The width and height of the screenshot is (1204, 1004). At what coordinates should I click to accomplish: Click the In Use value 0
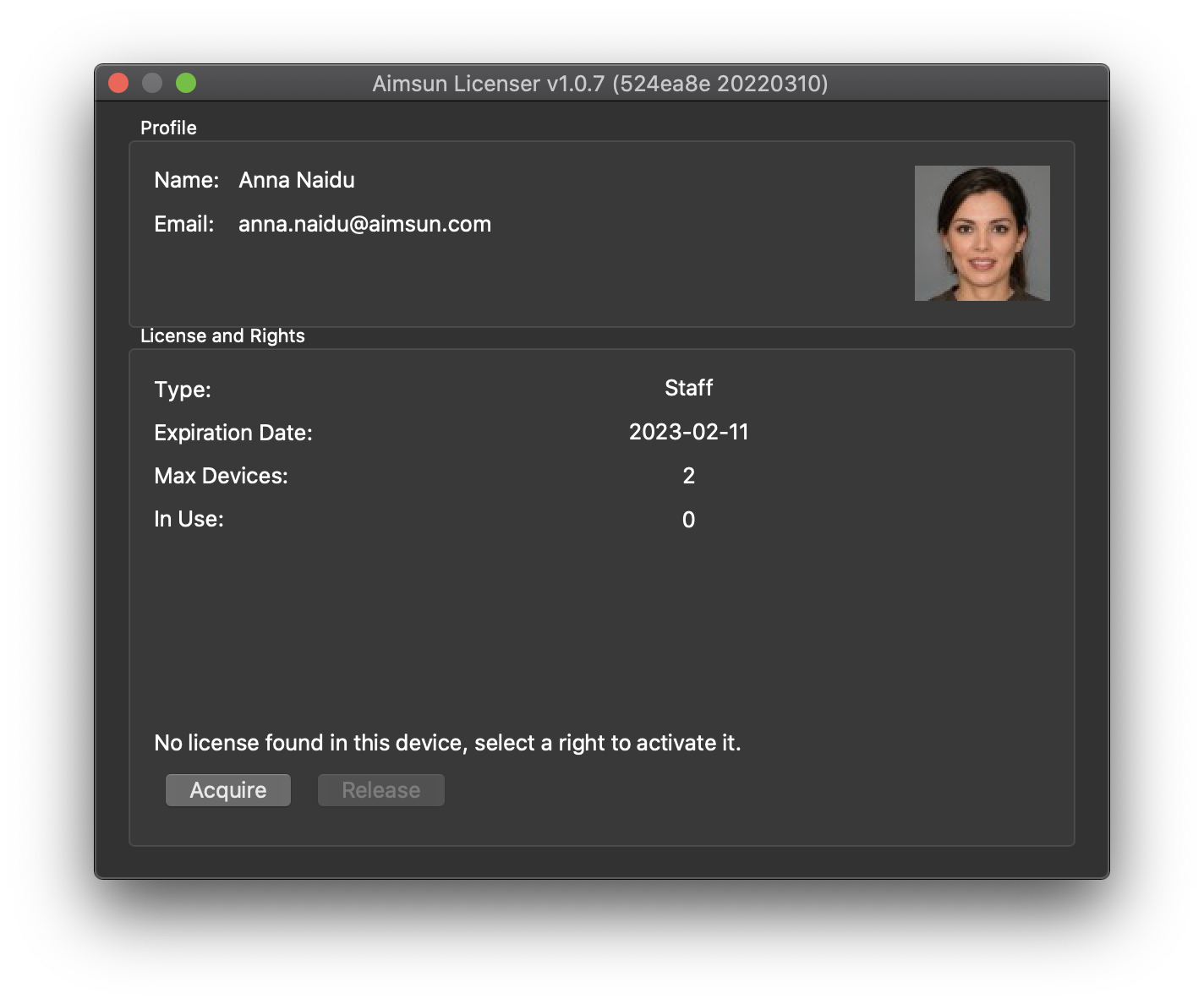coord(689,520)
